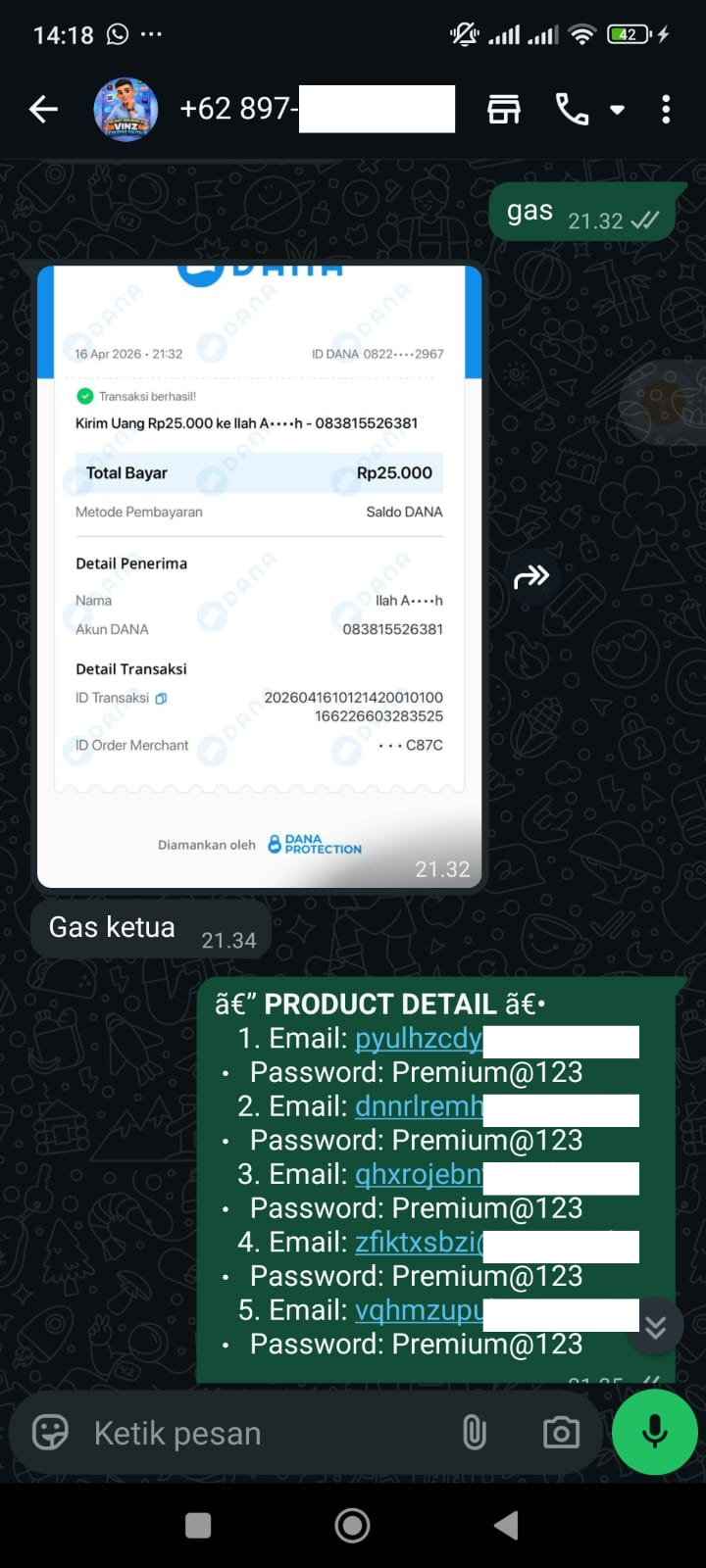Tap the PRODUCT DETAIL message heading
This screenshot has width=706, height=1568.
point(380,1004)
